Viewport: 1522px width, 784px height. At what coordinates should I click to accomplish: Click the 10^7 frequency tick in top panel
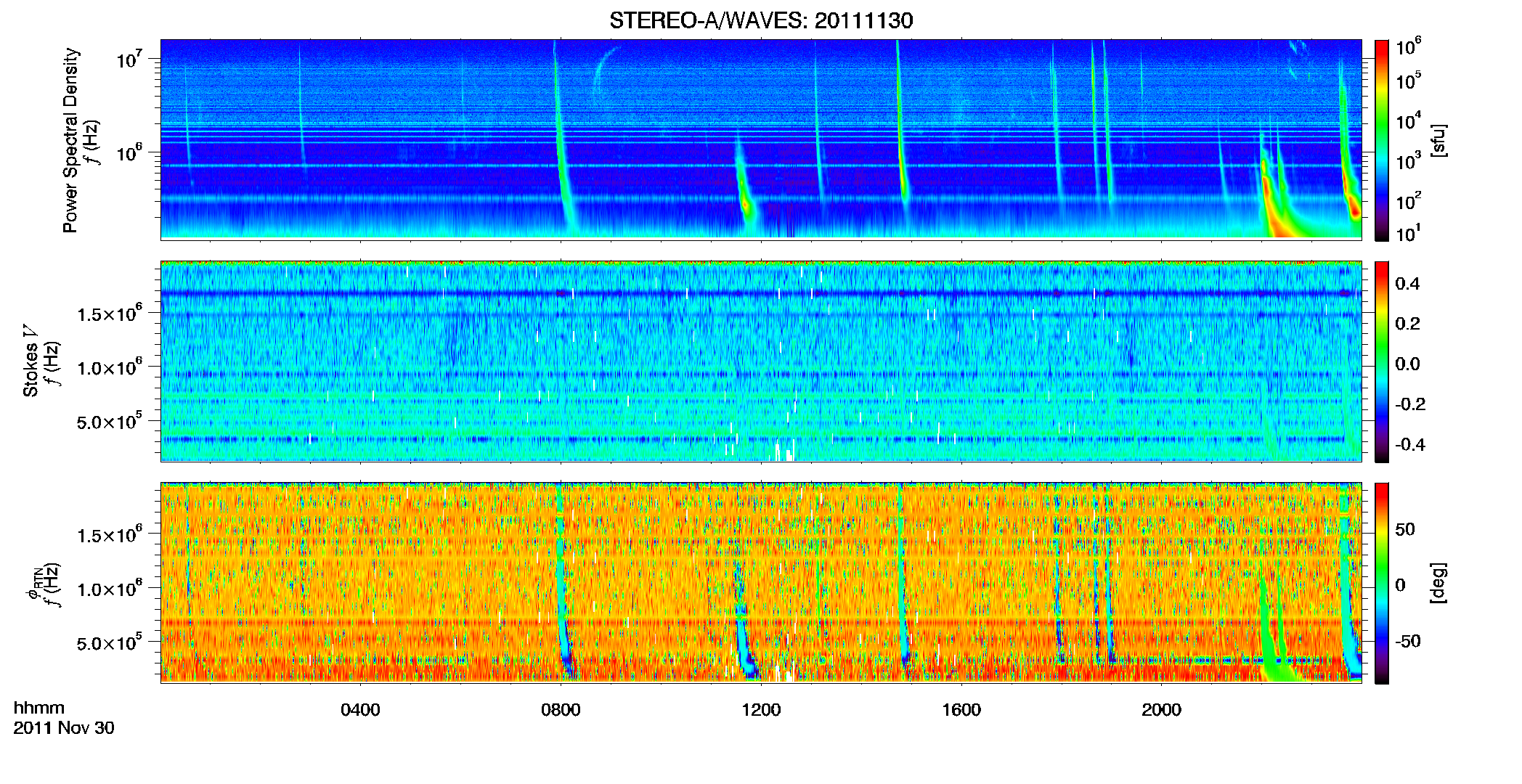130,59
